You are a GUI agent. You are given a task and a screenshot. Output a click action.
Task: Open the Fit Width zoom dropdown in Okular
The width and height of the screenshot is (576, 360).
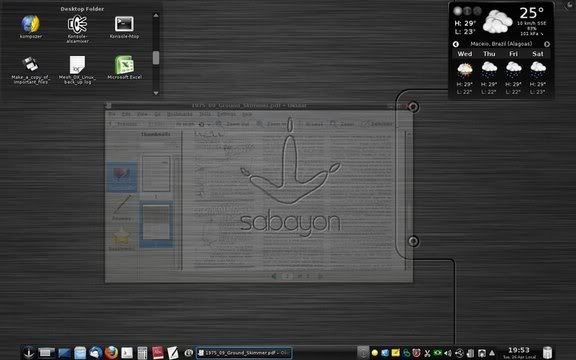click(192, 124)
